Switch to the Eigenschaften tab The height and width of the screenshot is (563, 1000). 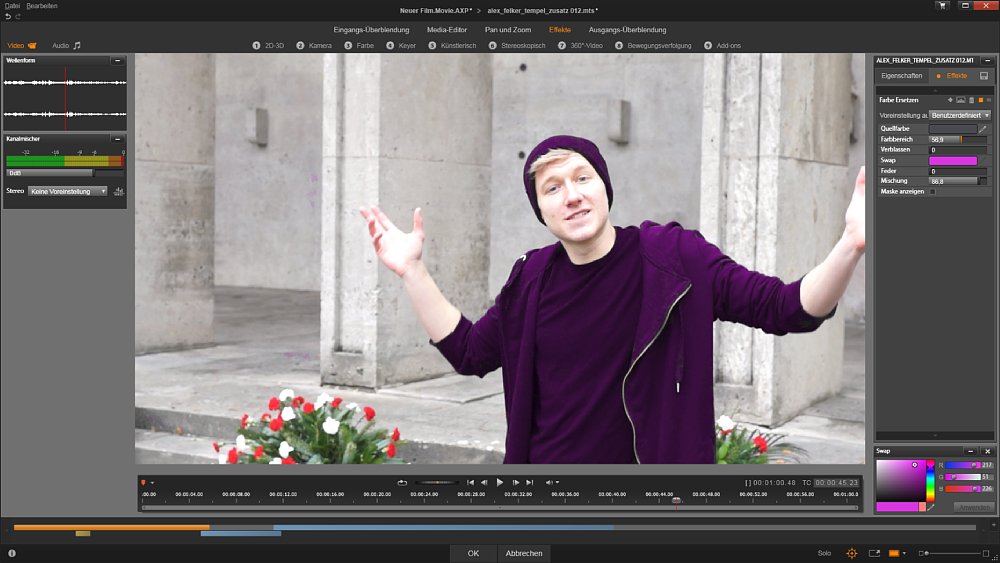pyautogui.click(x=901, y=76)
